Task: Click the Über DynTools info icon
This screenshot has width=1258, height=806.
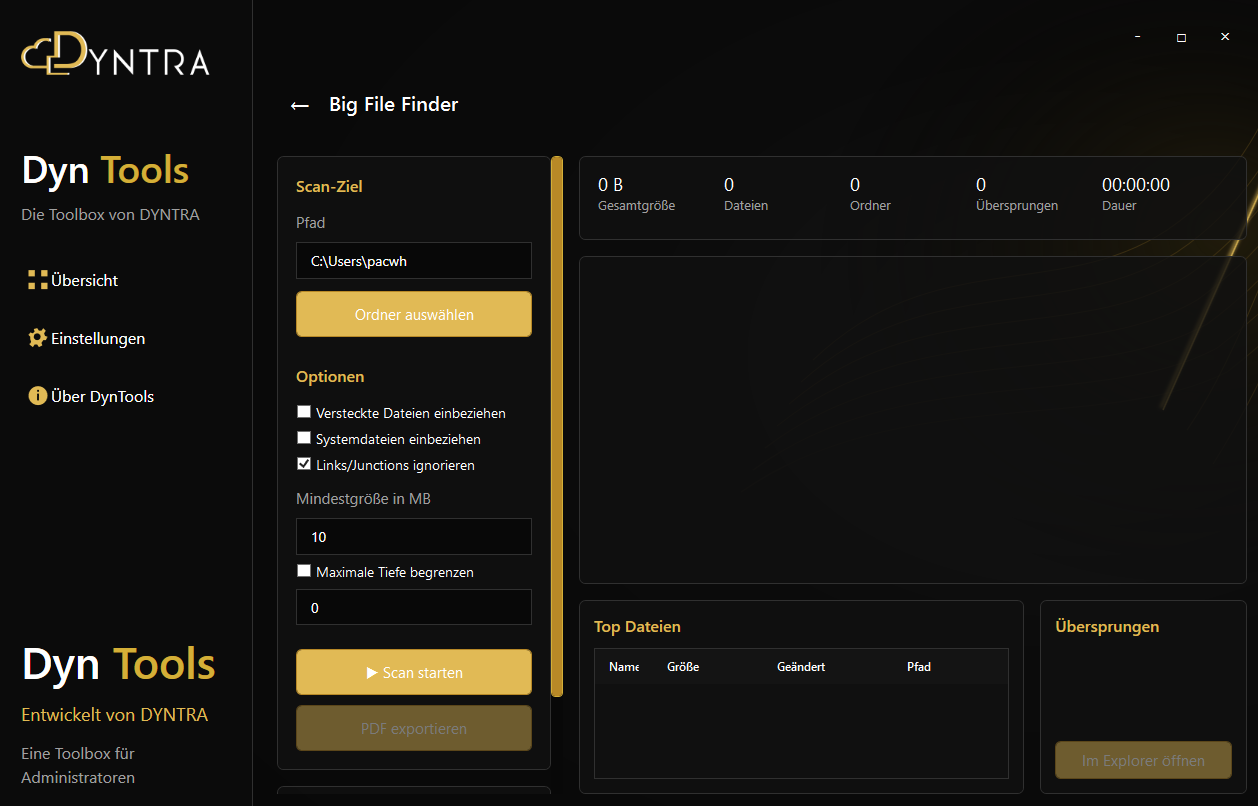Action: [38, 396]
